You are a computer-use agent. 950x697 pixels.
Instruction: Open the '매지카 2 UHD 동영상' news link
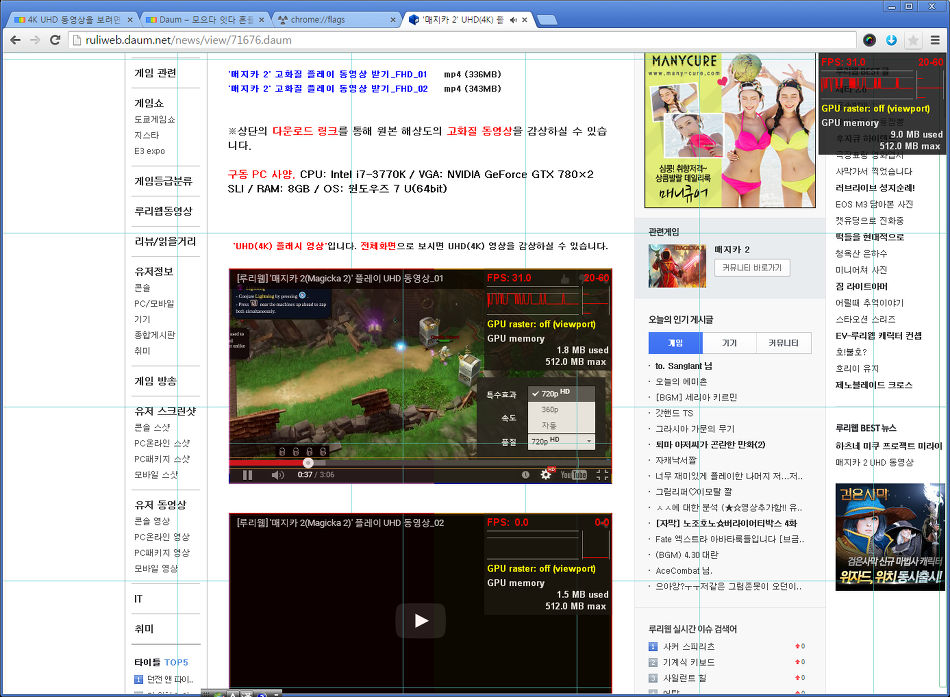874,462
